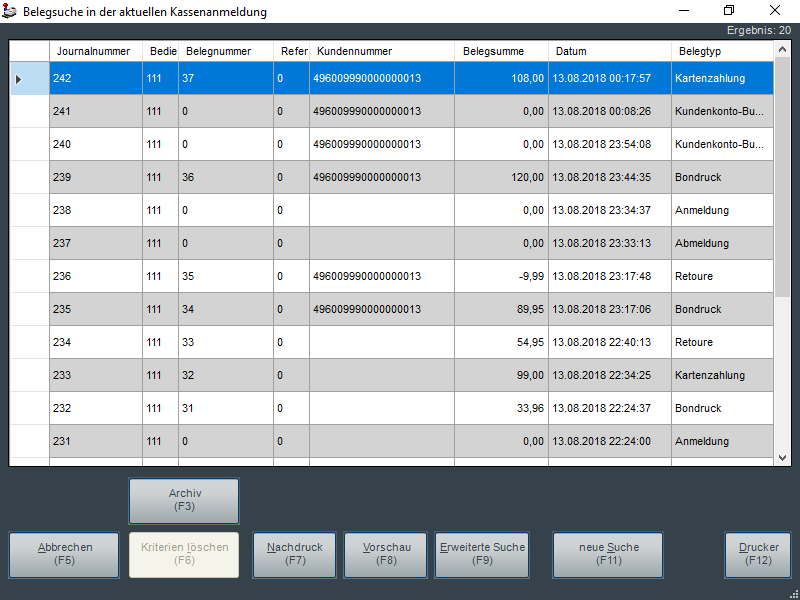
Task: Maximize the Belegsuche window
Action: pos(729,11)
